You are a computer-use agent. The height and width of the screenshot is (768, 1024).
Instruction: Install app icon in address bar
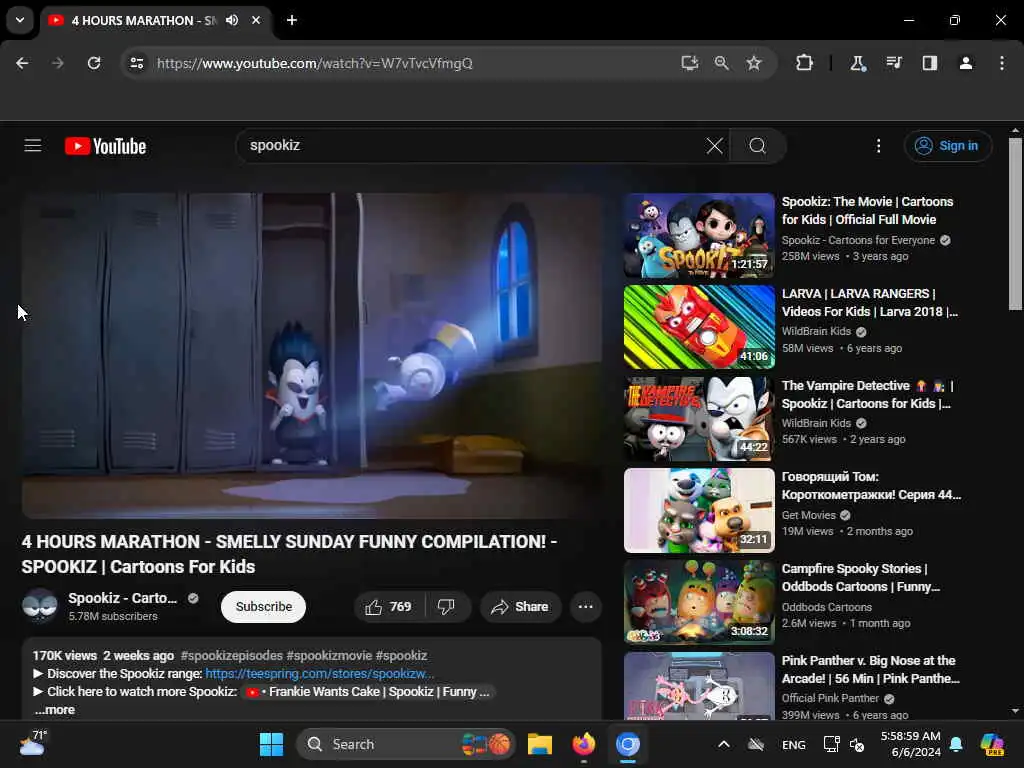[690, 63]
